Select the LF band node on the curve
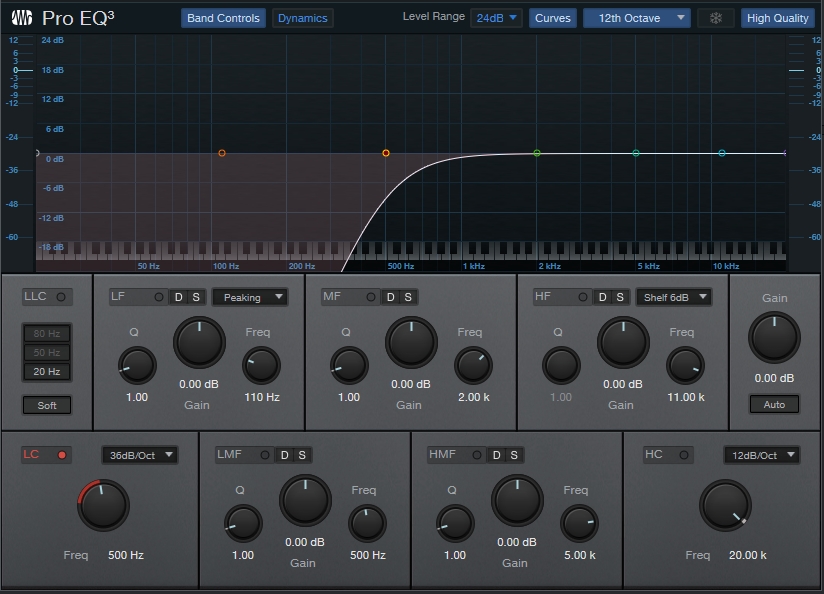This screenshot has height=594, width=824. 222,153
